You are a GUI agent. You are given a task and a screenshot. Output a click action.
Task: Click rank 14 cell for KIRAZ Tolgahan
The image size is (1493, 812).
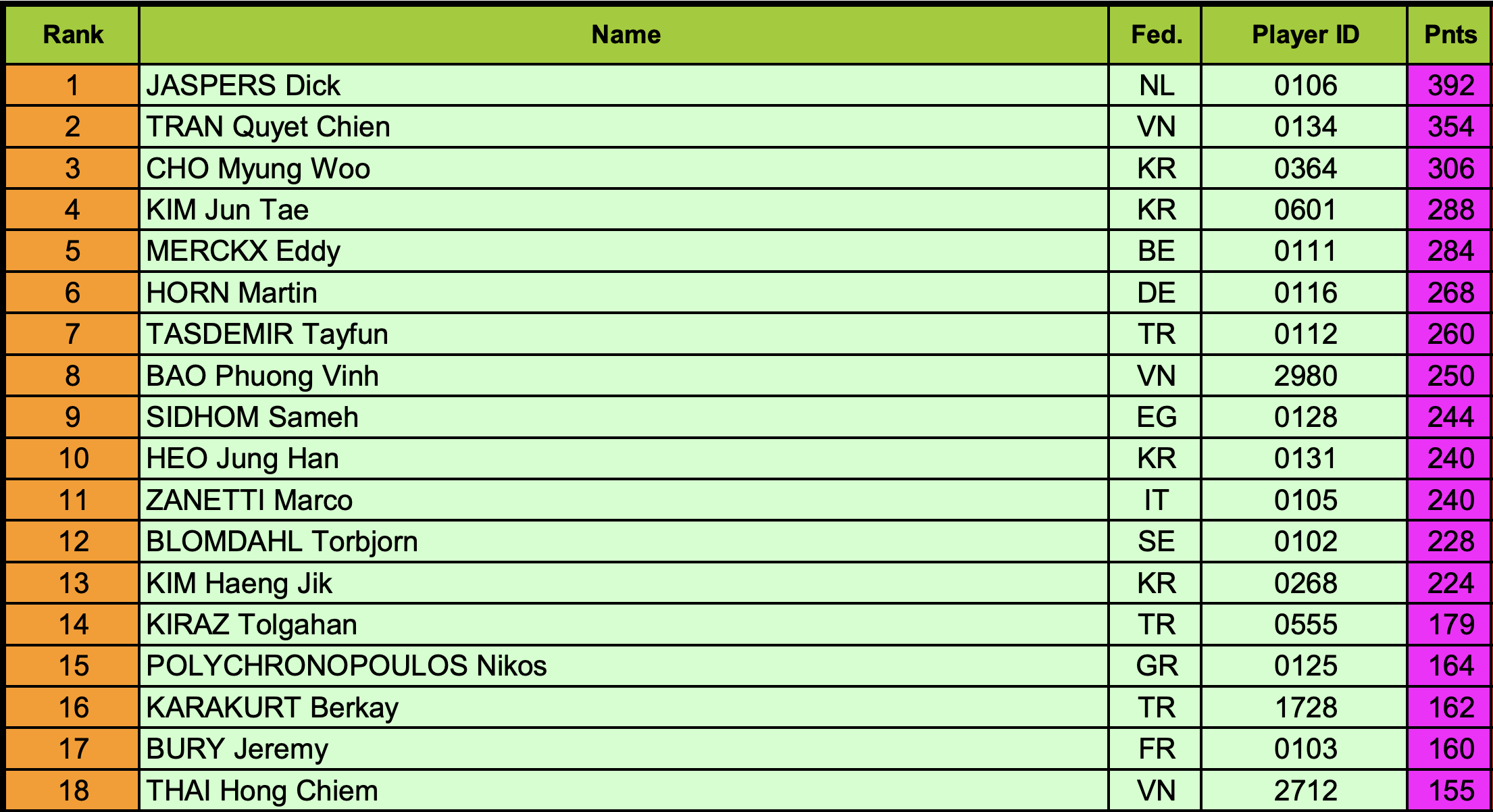tap(72, 625)
